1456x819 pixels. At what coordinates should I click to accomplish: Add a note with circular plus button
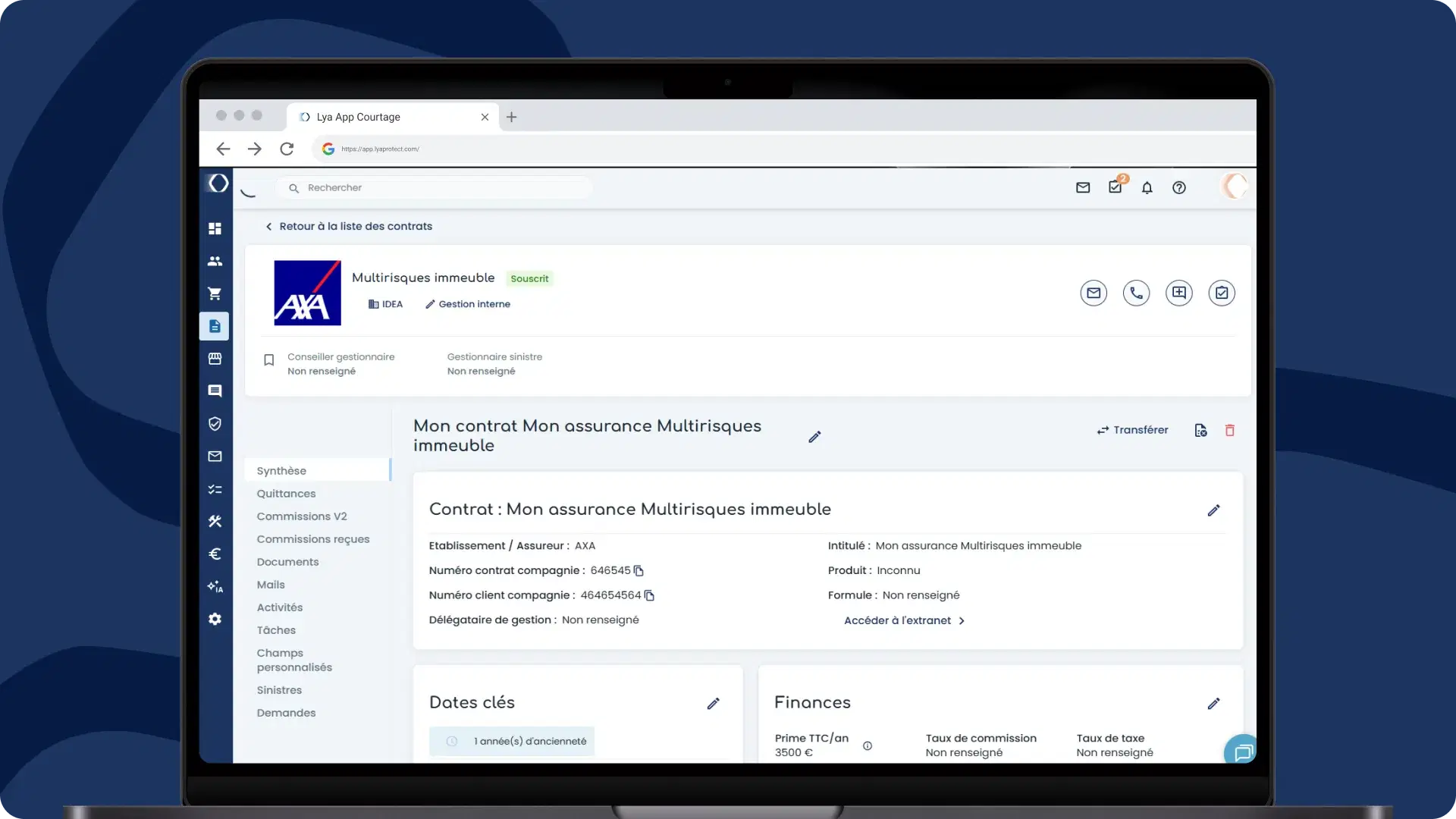(x=1178, y=293)
